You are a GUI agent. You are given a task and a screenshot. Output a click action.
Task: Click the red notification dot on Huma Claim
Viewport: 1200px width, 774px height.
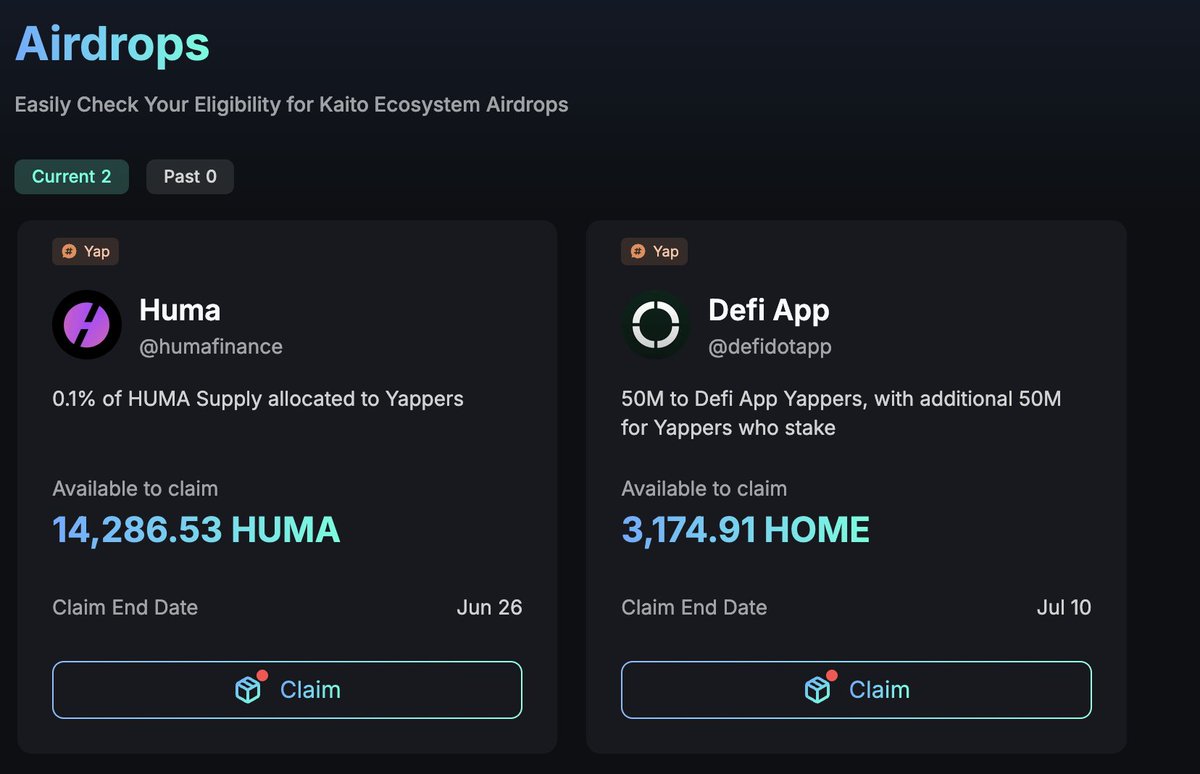click(x=262, y=675)
